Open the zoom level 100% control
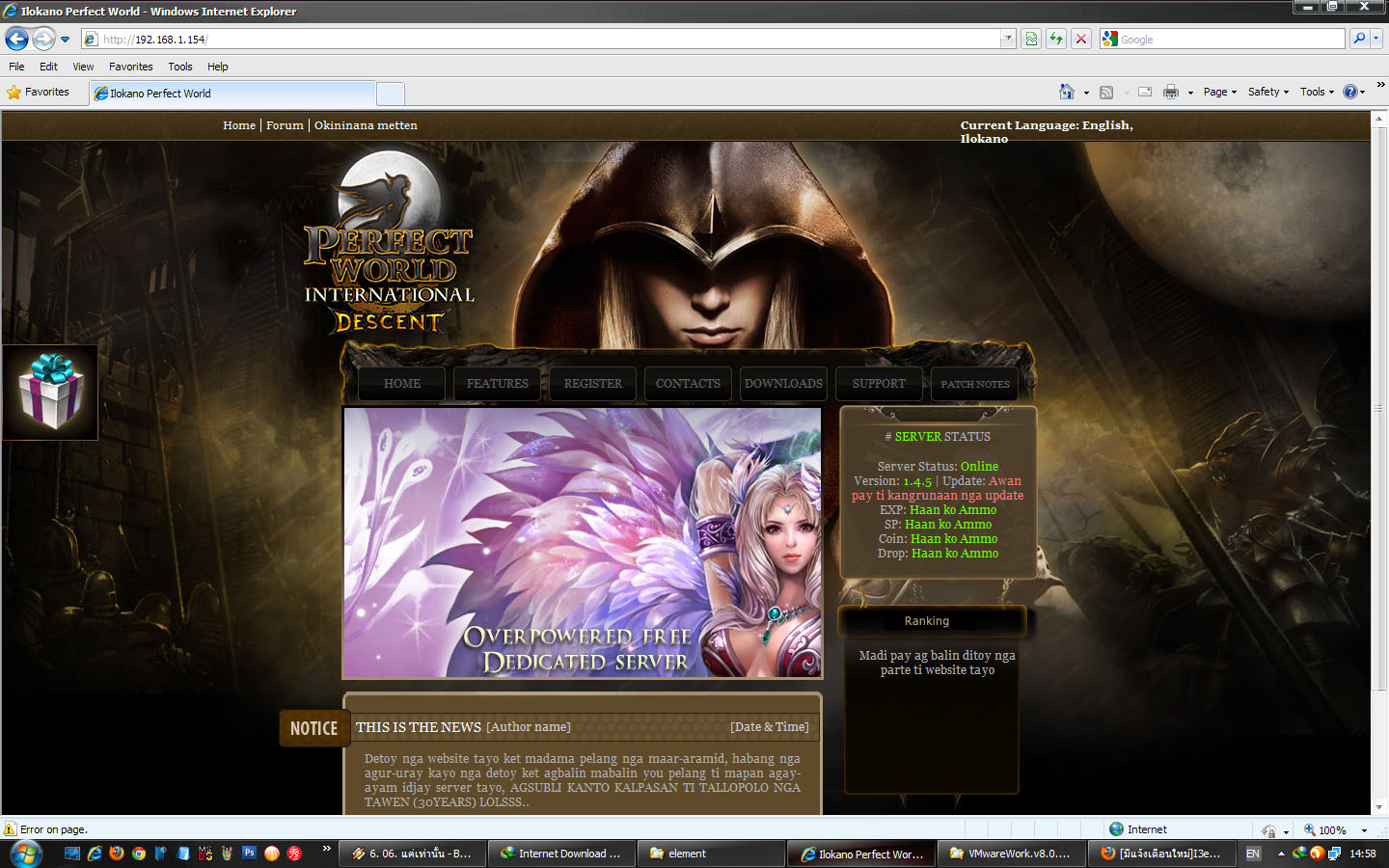1389x868 pixels. pyautogui.click(x=1336, y=829)
